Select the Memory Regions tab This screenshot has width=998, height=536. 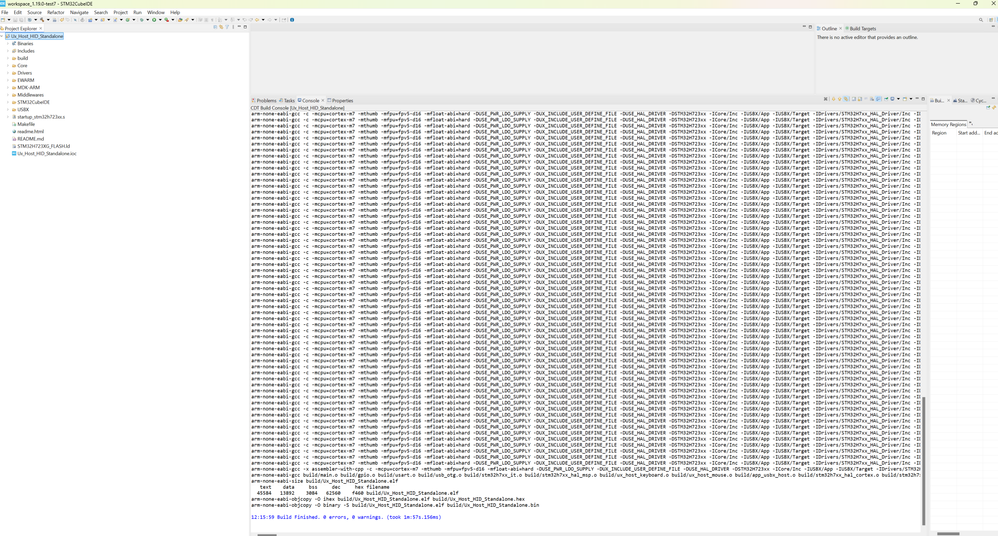[948, 124]
